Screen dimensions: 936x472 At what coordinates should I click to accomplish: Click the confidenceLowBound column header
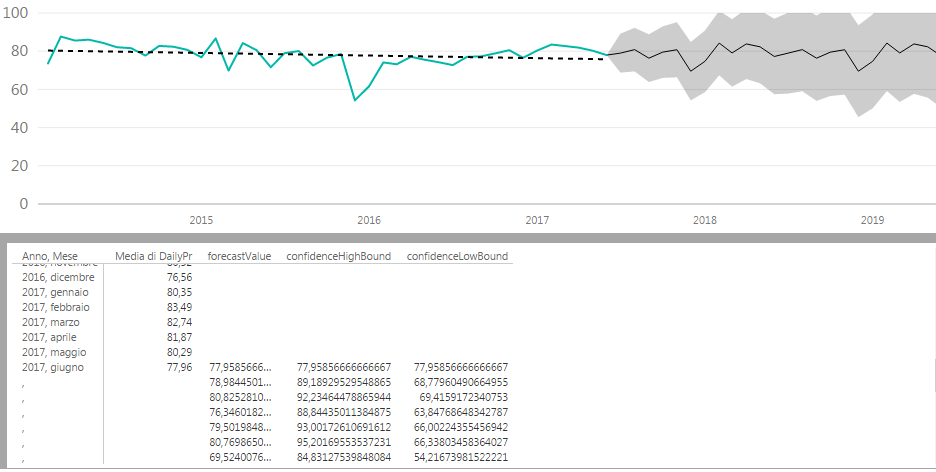pyautogui.click(x=457, y=256)
